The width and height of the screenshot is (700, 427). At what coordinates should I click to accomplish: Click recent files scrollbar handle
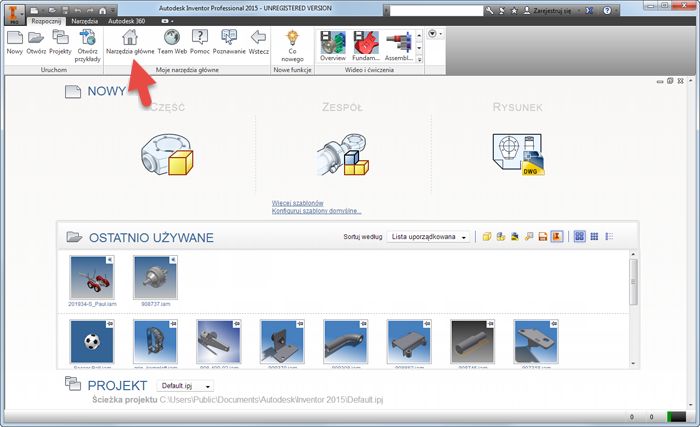tap(633, 282)
